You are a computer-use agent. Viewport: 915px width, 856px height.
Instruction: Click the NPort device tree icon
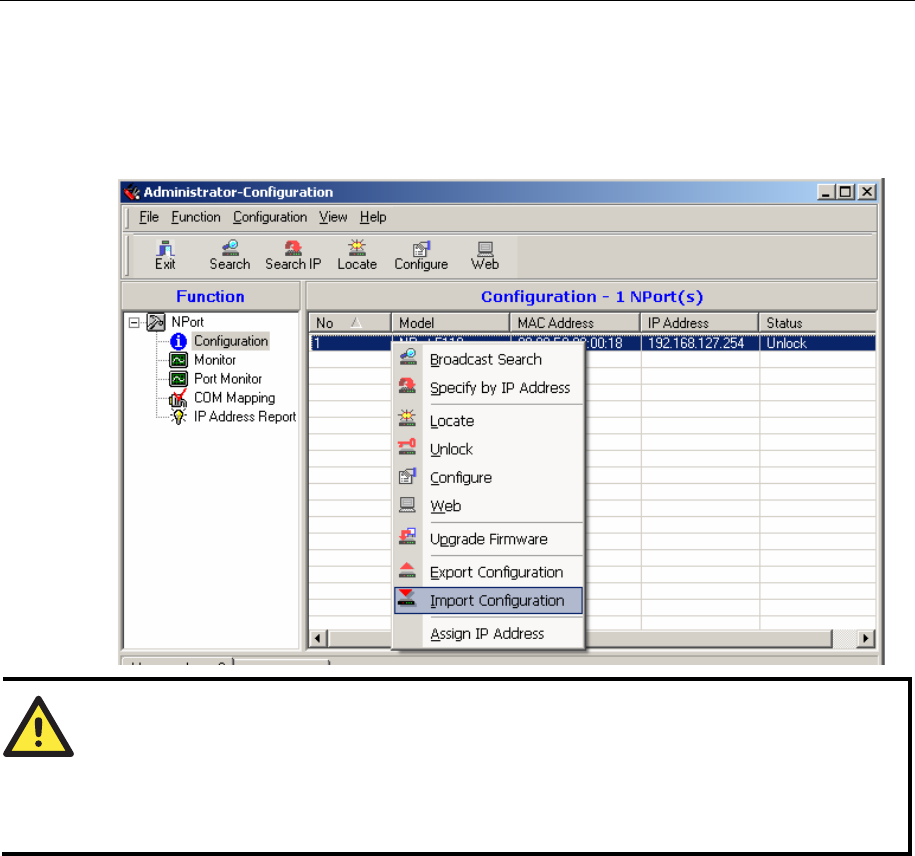156,322
